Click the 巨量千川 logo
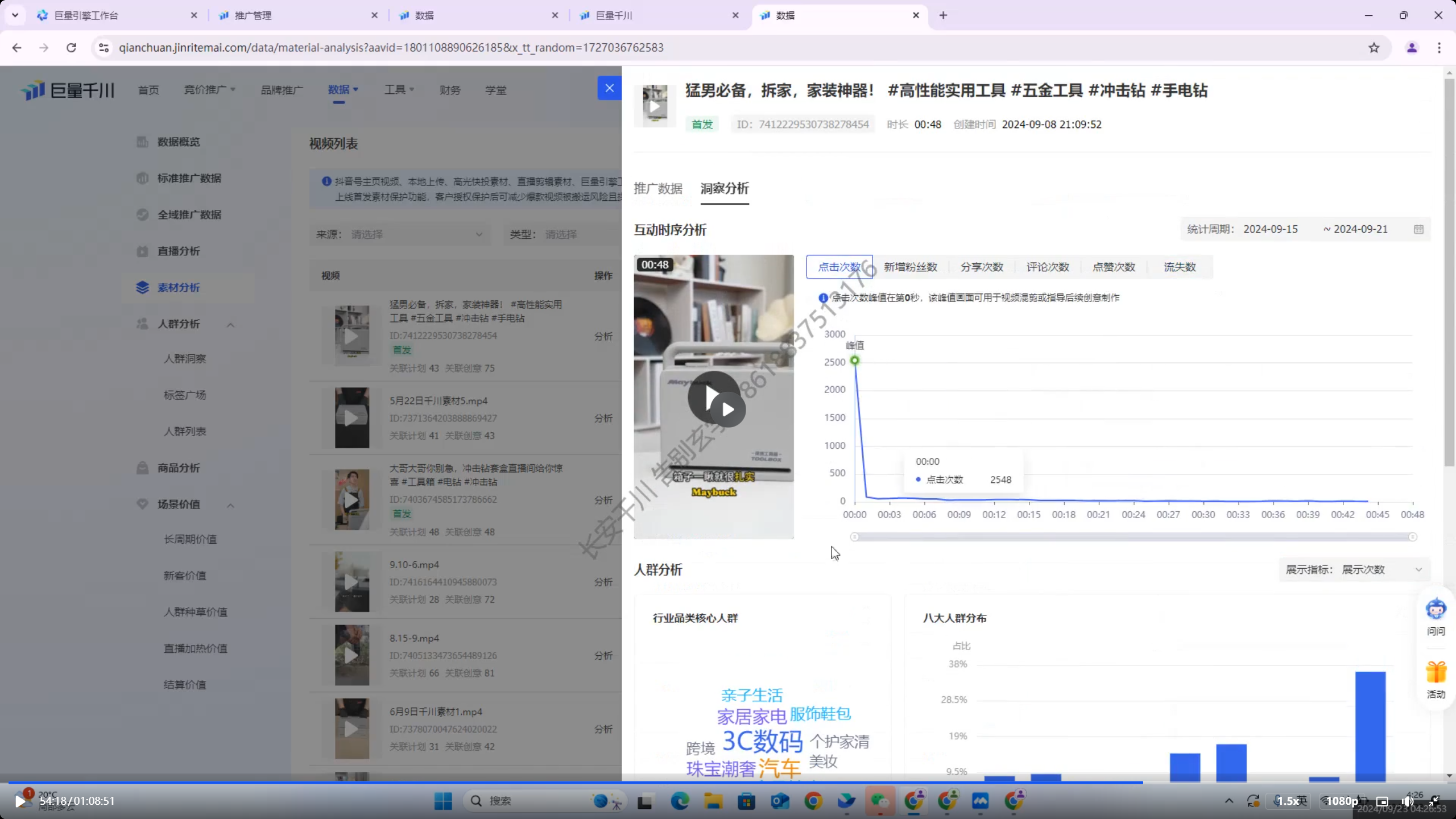1456x819 pixels. coord(68,90)
